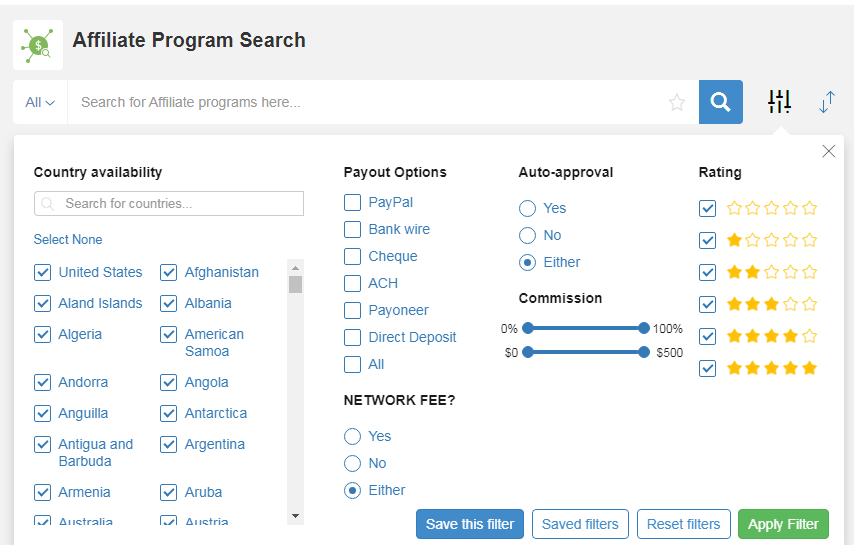Click the Search for countries field
854x545 pixels.
coord(169,204)
